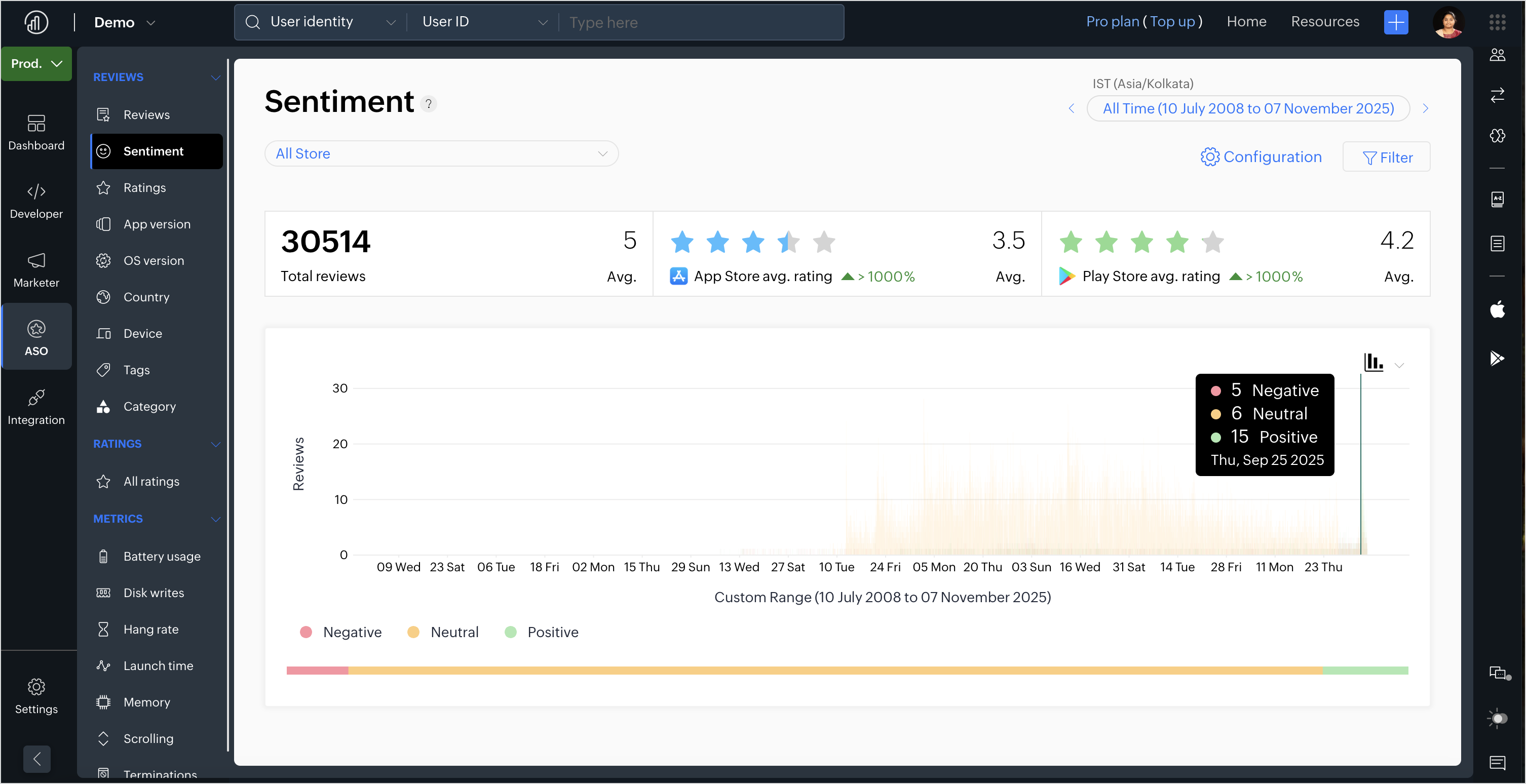Click the bar chart type icon

tap(1373, 362)
